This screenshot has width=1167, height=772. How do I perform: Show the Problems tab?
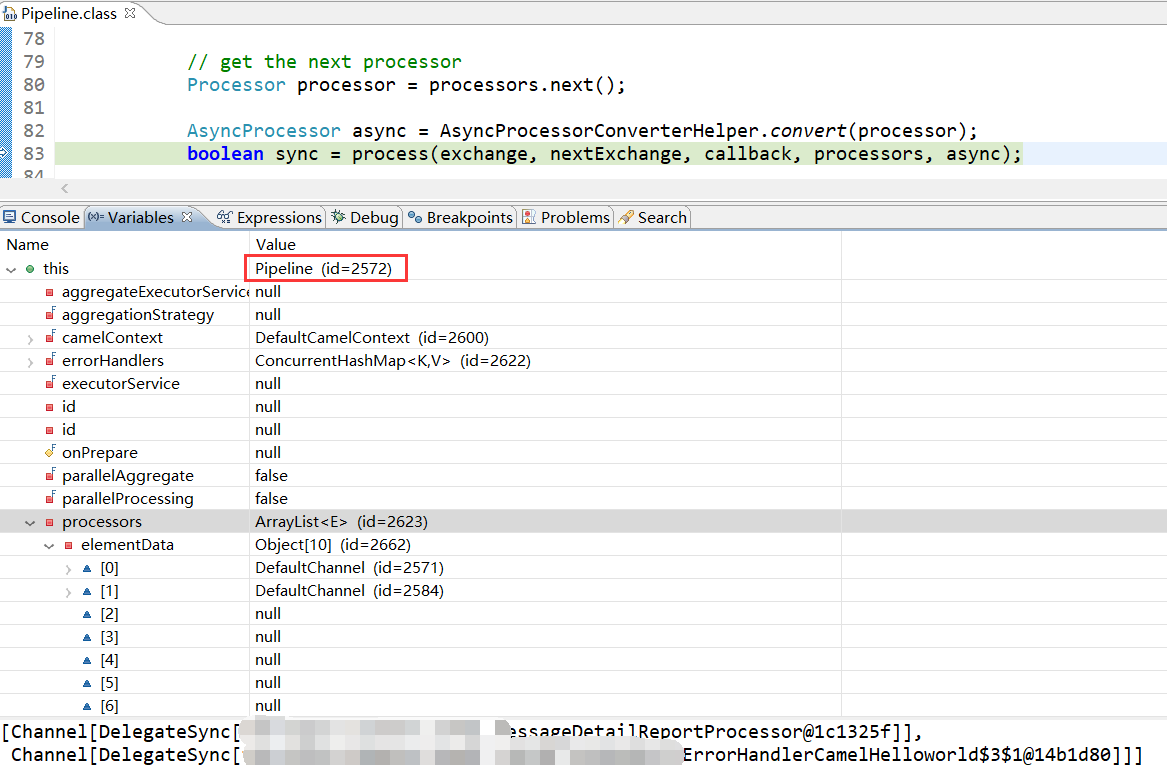click(x=566, y=217)
